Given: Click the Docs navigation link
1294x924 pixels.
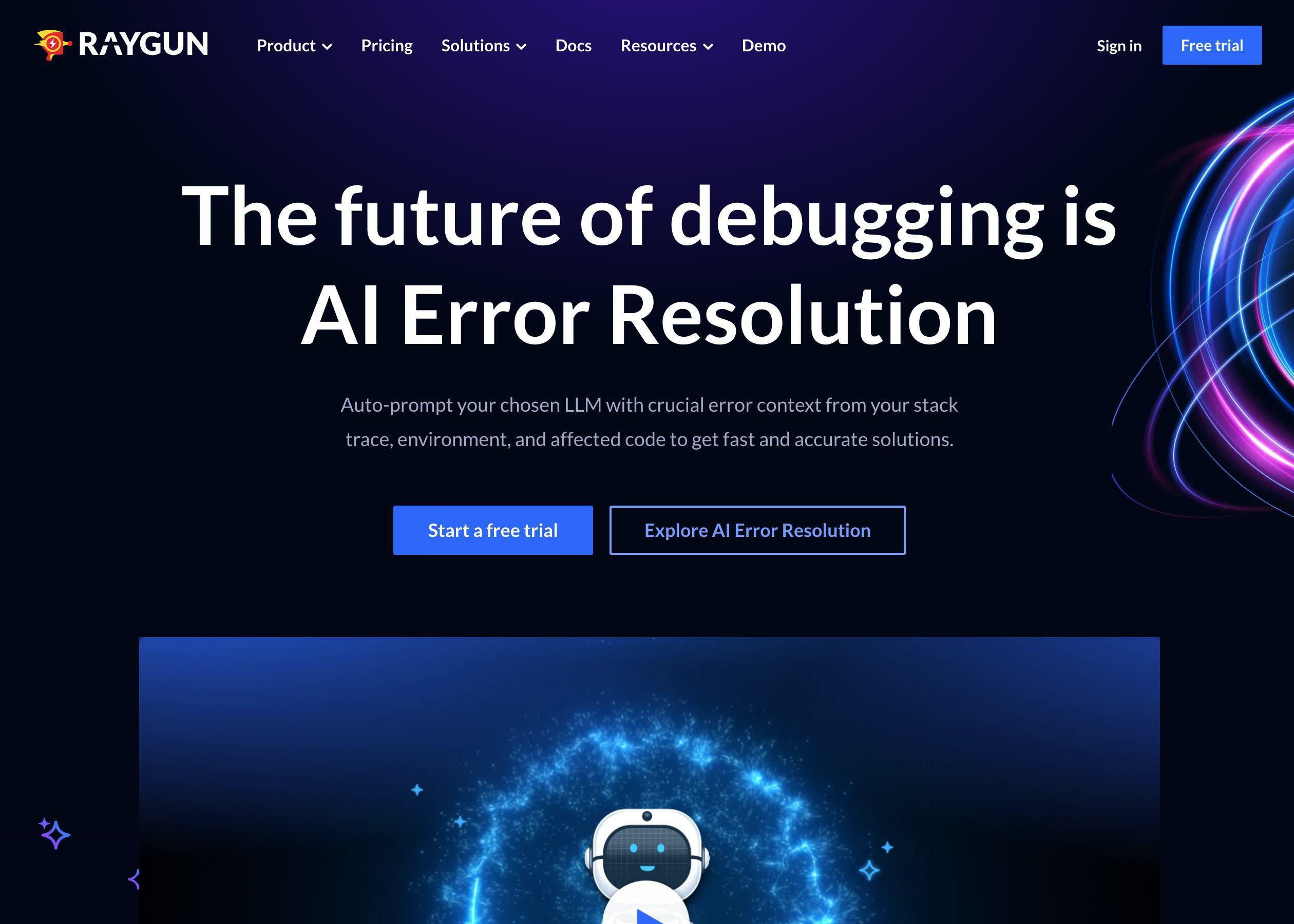Looking at the screenshot, I should point(573,45).
